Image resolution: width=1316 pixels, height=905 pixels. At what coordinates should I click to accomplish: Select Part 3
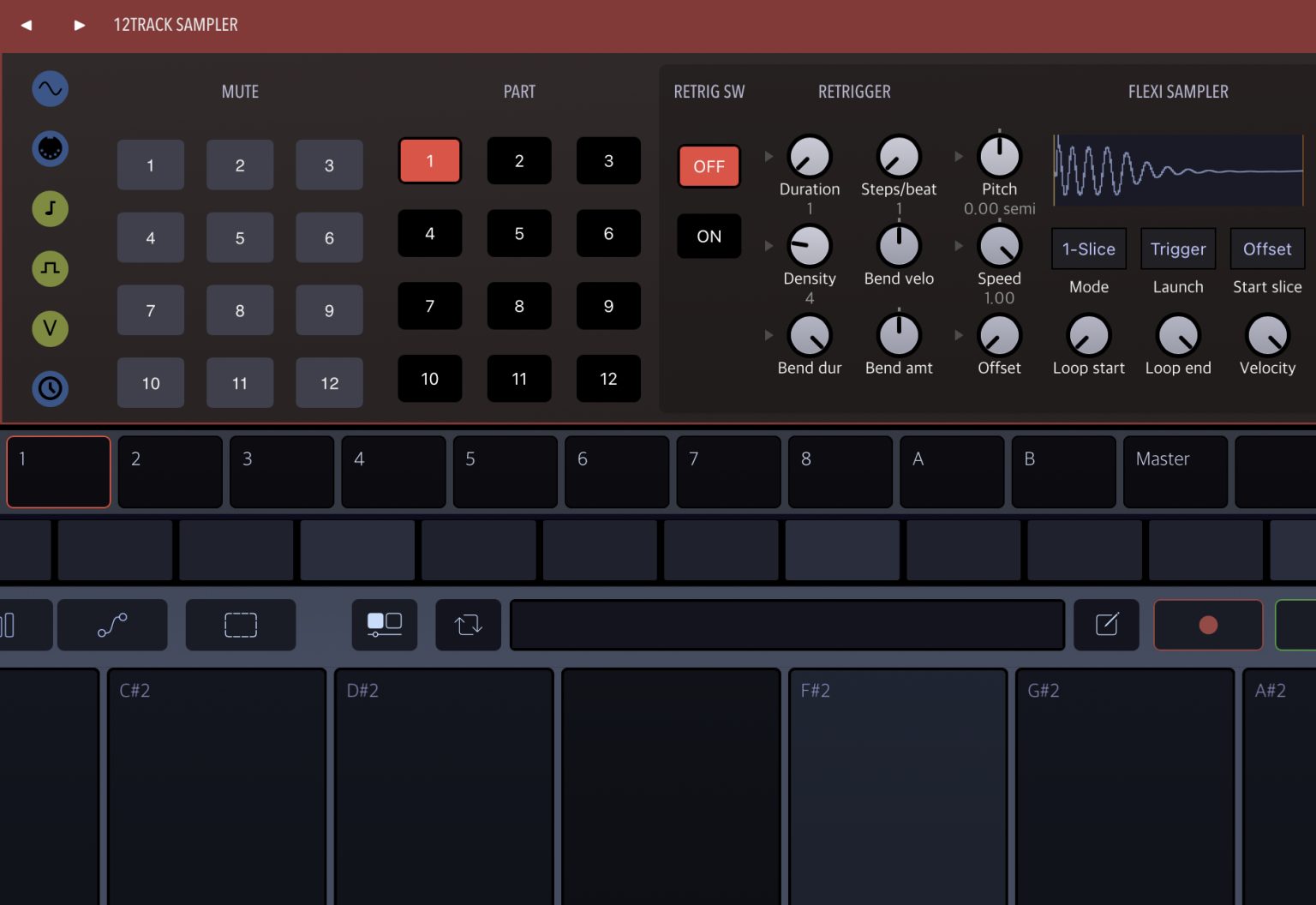coord(608,161)
